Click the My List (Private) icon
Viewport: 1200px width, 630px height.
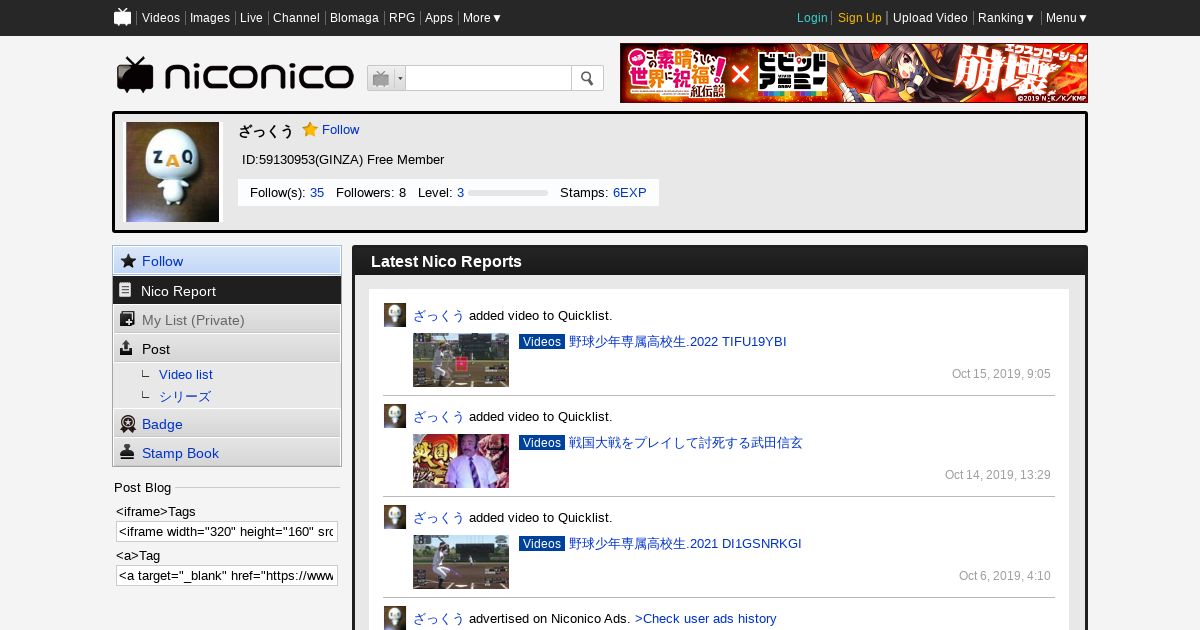pyautogui.click(x=127, y=319)
